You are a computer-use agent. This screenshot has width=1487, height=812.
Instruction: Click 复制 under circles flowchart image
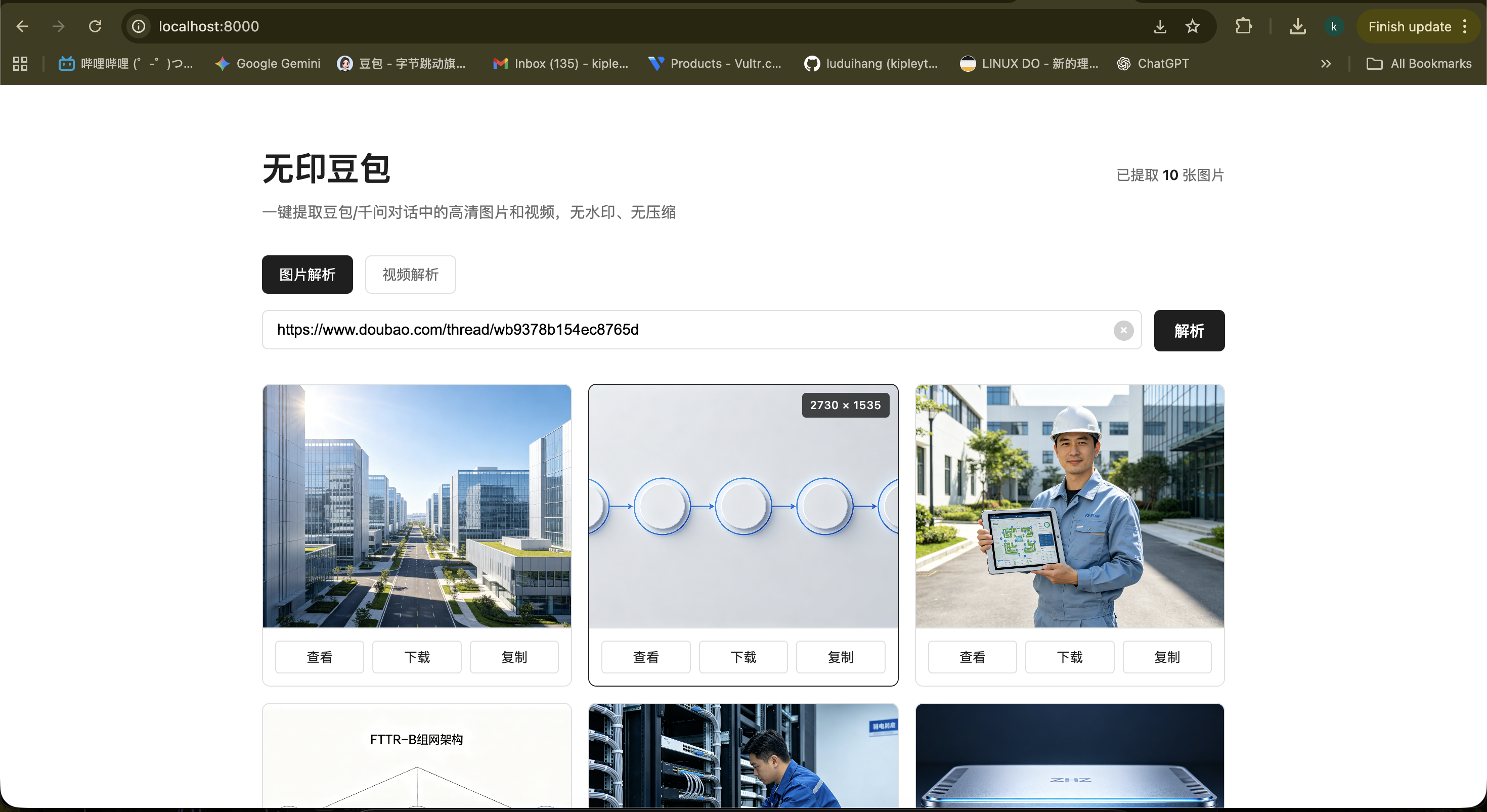[x=841, y=657]
